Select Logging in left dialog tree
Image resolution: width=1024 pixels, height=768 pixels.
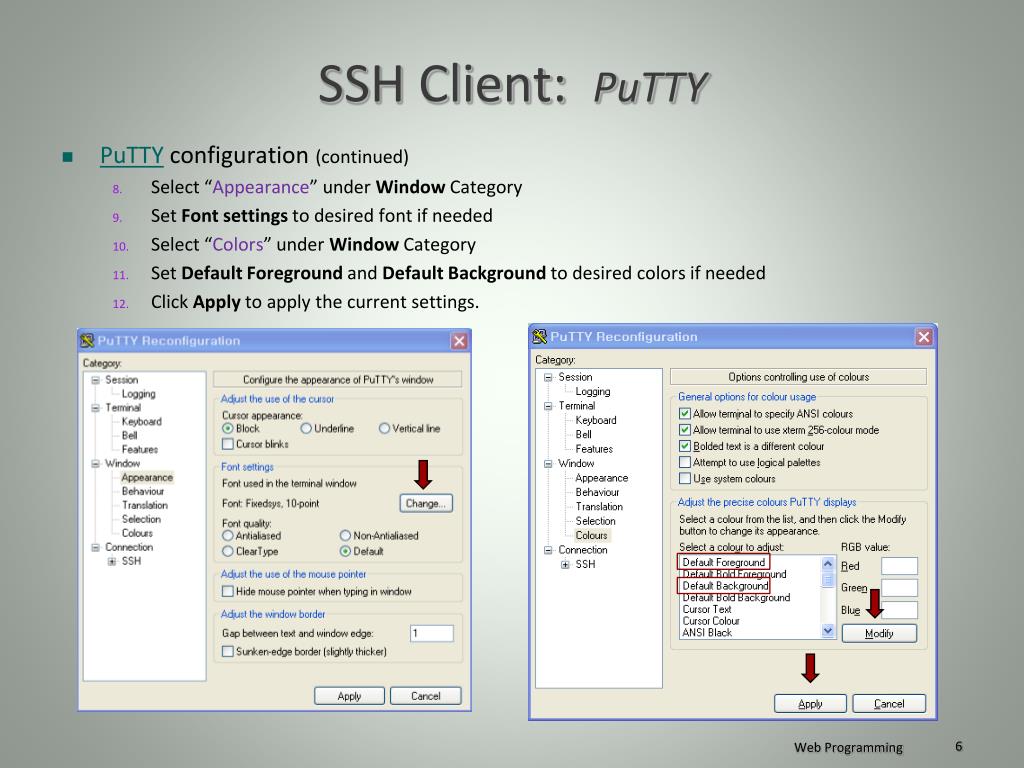point(138,394)
